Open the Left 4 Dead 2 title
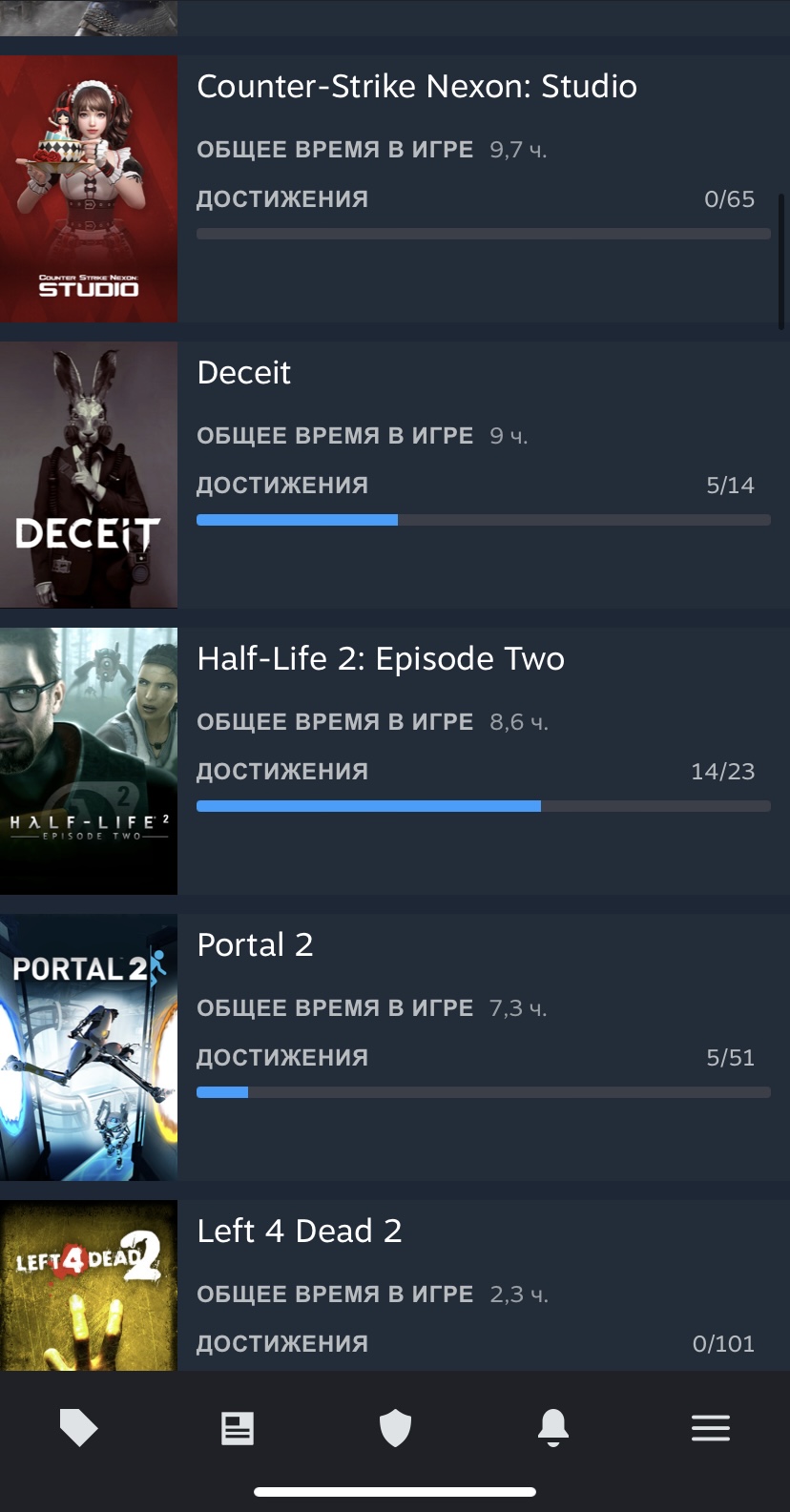 (300, 1232)
